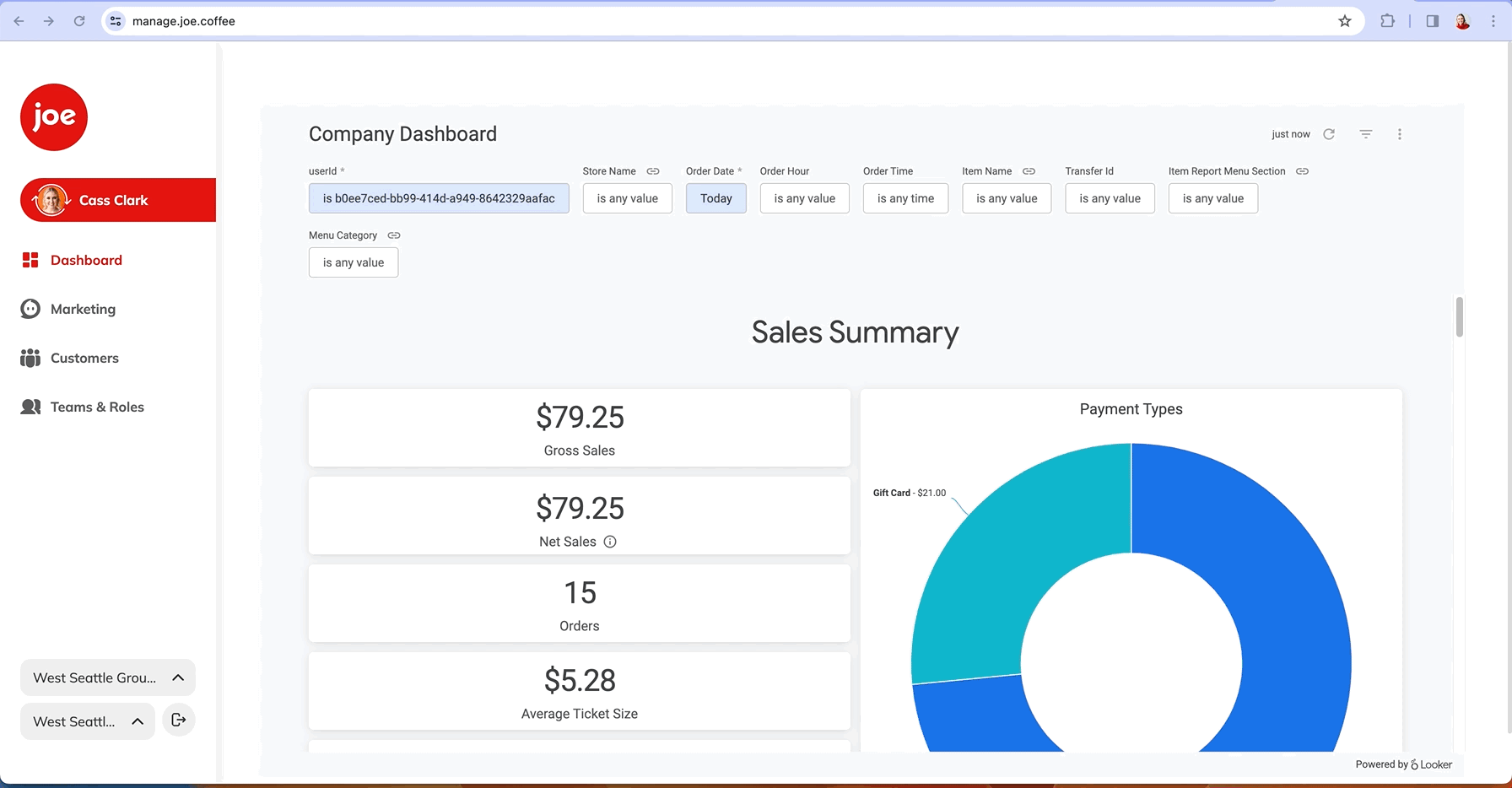Screen dimensions: 1512x788
Task: Open the Order Time is any time filter
Action: (906, 198)
